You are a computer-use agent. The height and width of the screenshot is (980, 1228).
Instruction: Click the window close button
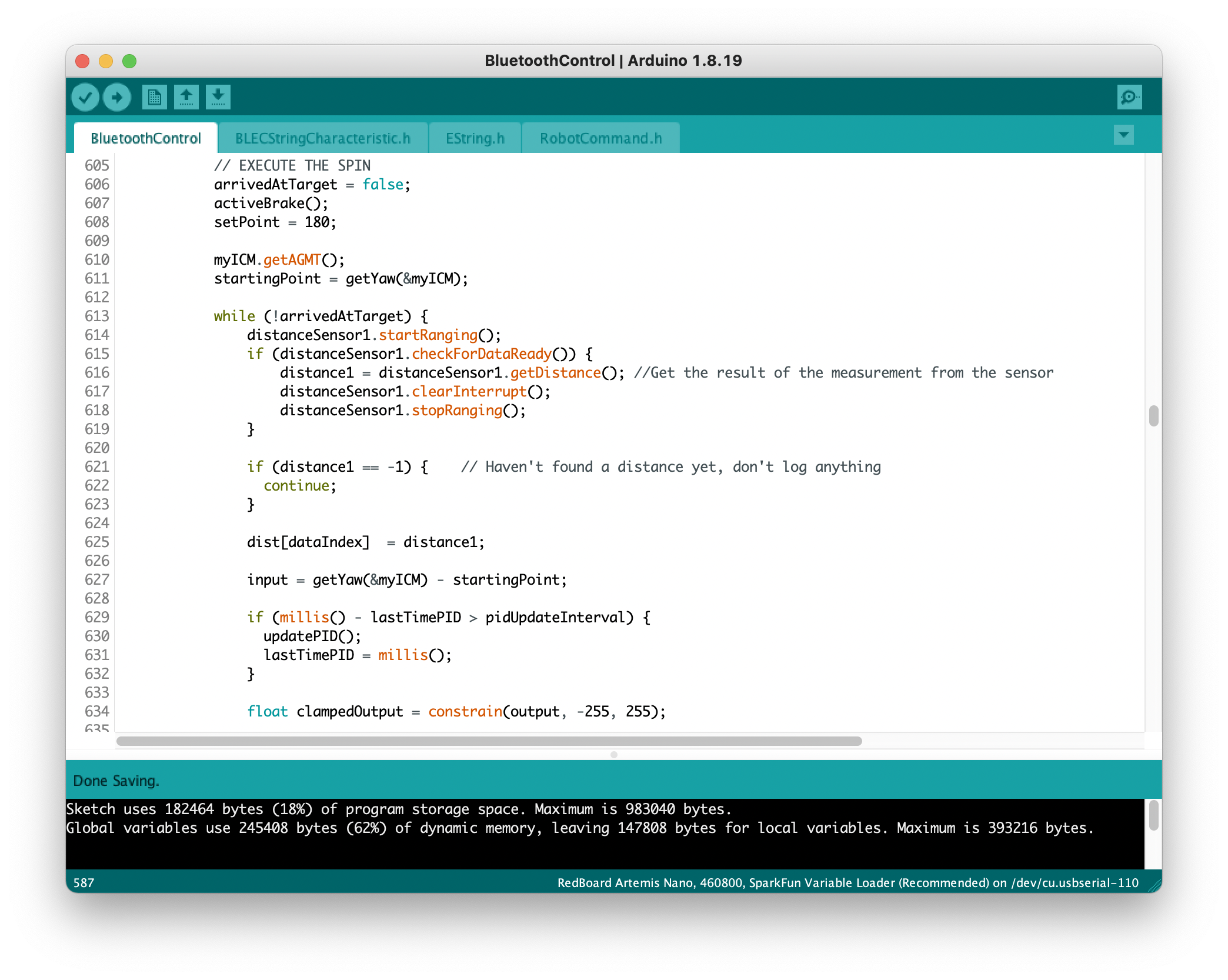(x=82, y=61)
